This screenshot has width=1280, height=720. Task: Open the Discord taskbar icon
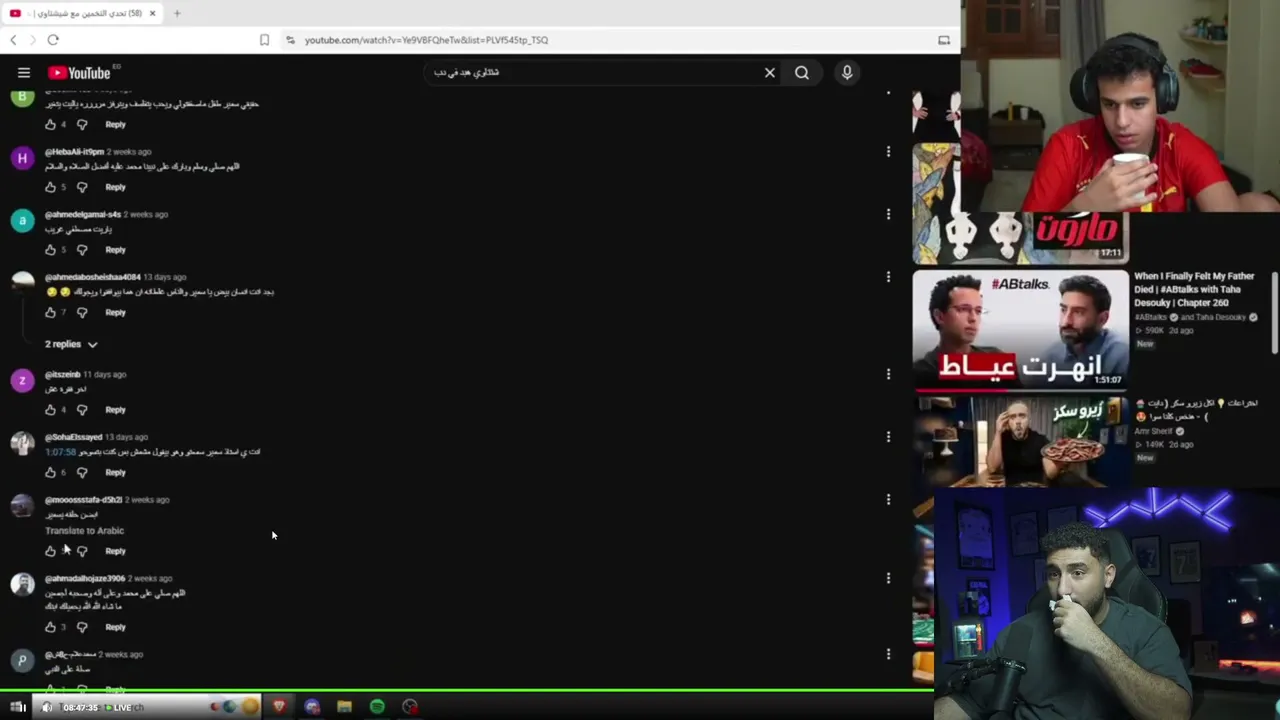pos(312,707)
